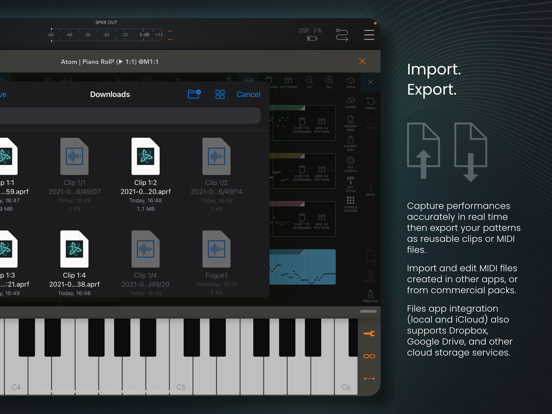Click the orange horizontal arrows icon

pyautogui.click(x=369, y=379)
